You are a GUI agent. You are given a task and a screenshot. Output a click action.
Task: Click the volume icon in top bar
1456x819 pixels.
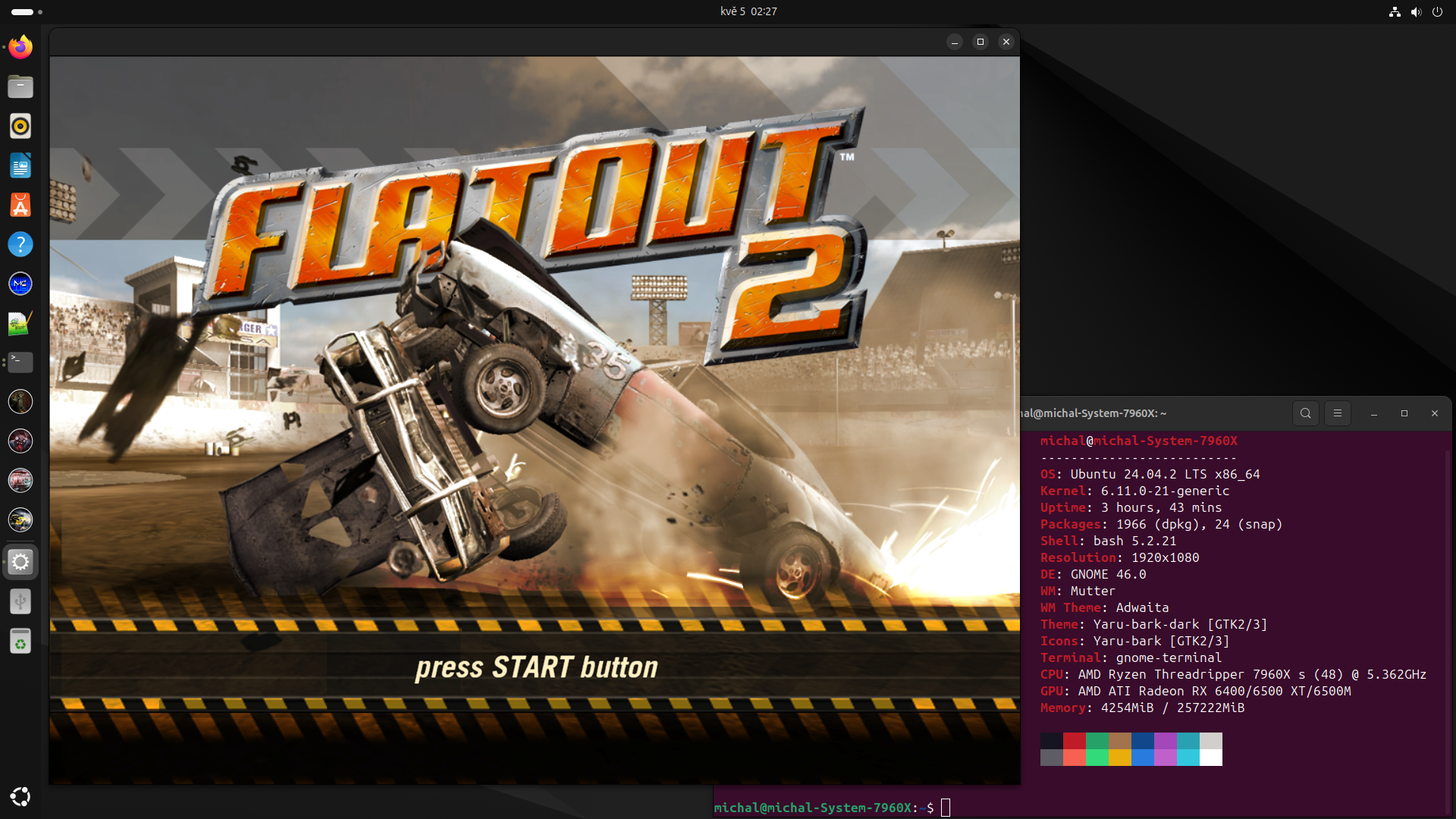point(1416,11)
